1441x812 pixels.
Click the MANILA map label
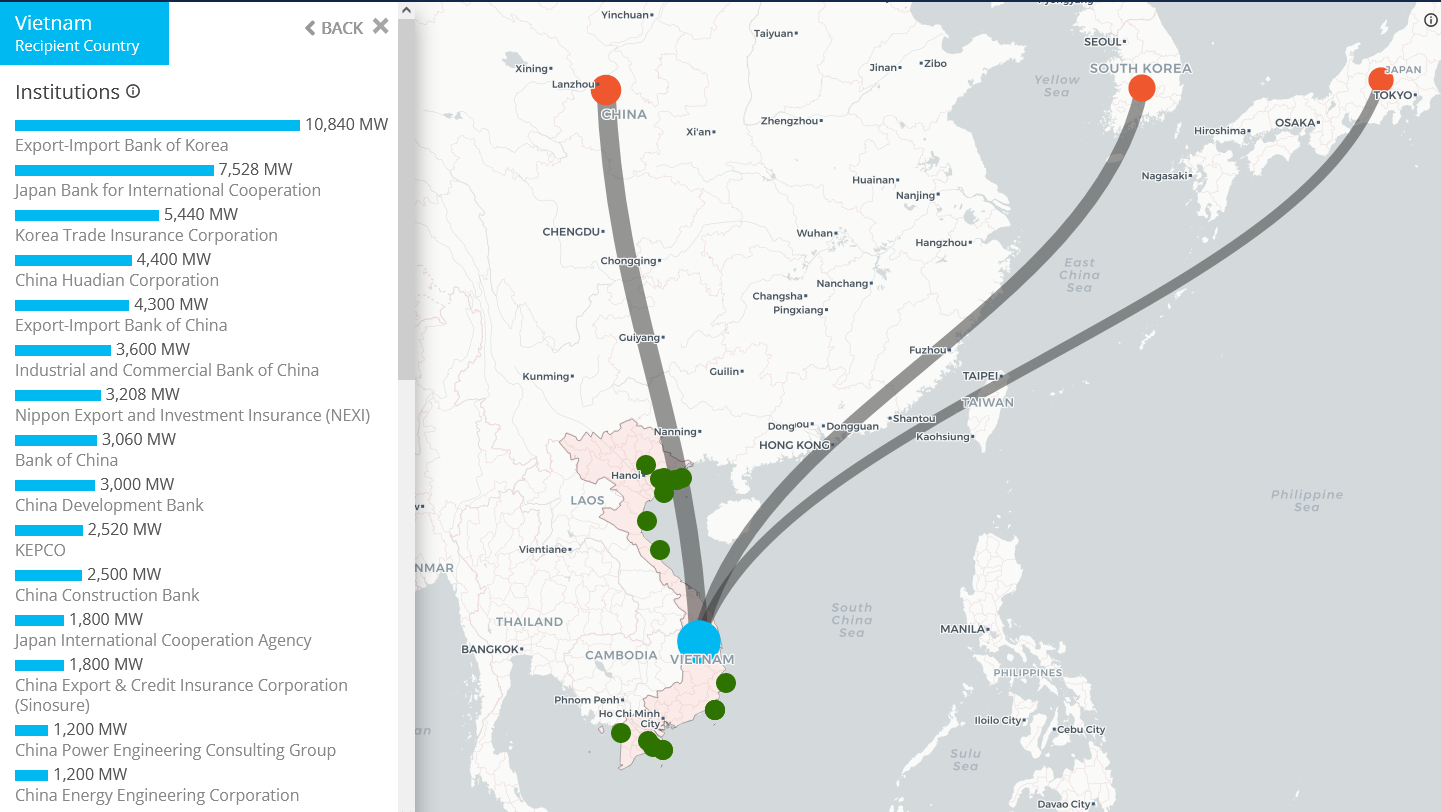tap(963, 629)
